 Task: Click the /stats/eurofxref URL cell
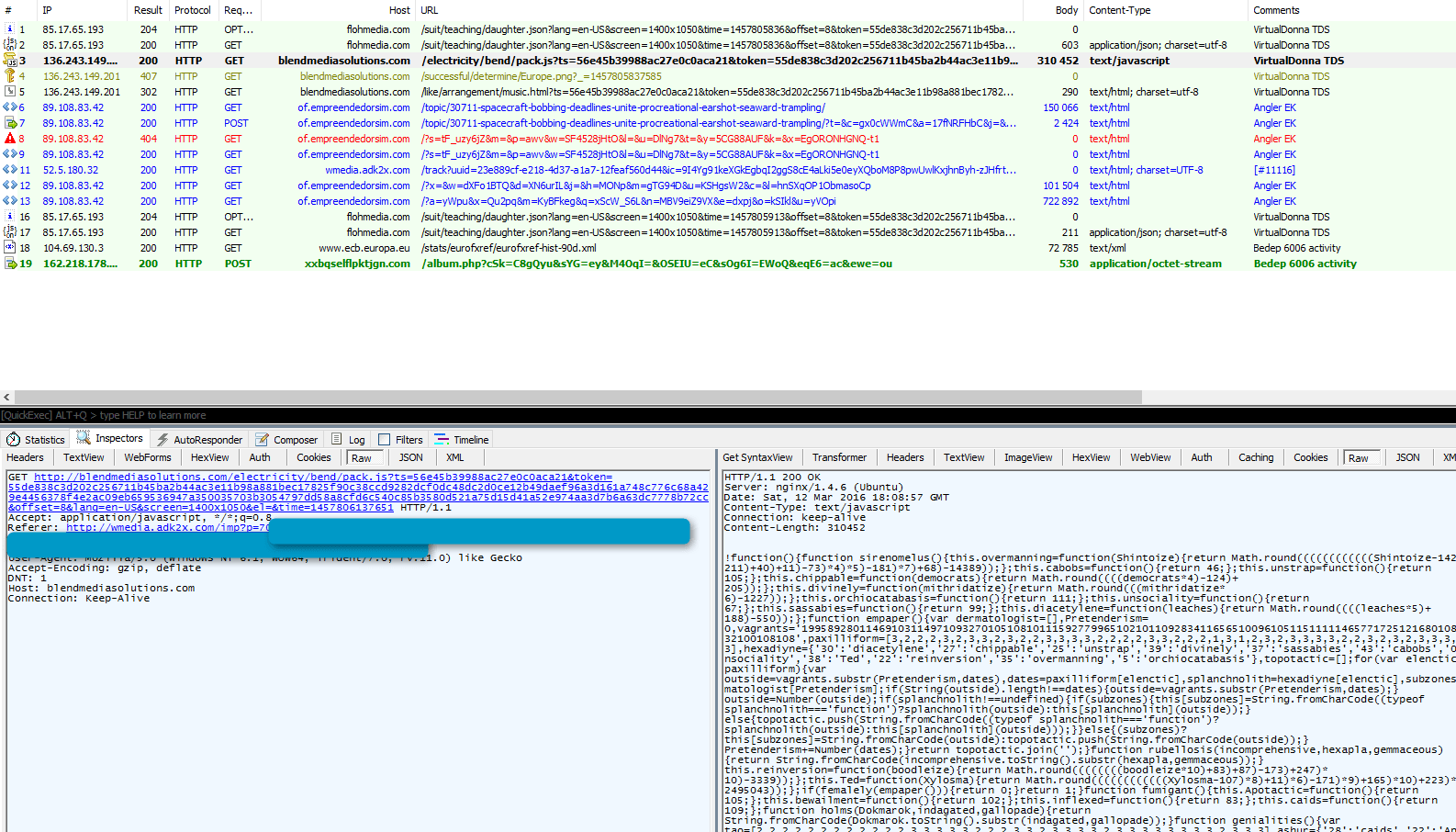point(509,248)
